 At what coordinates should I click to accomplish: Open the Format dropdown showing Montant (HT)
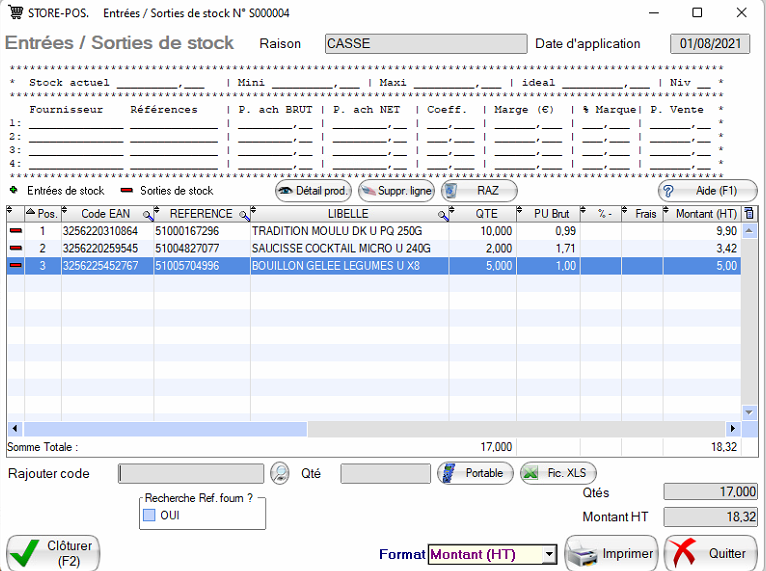[549, 554]
